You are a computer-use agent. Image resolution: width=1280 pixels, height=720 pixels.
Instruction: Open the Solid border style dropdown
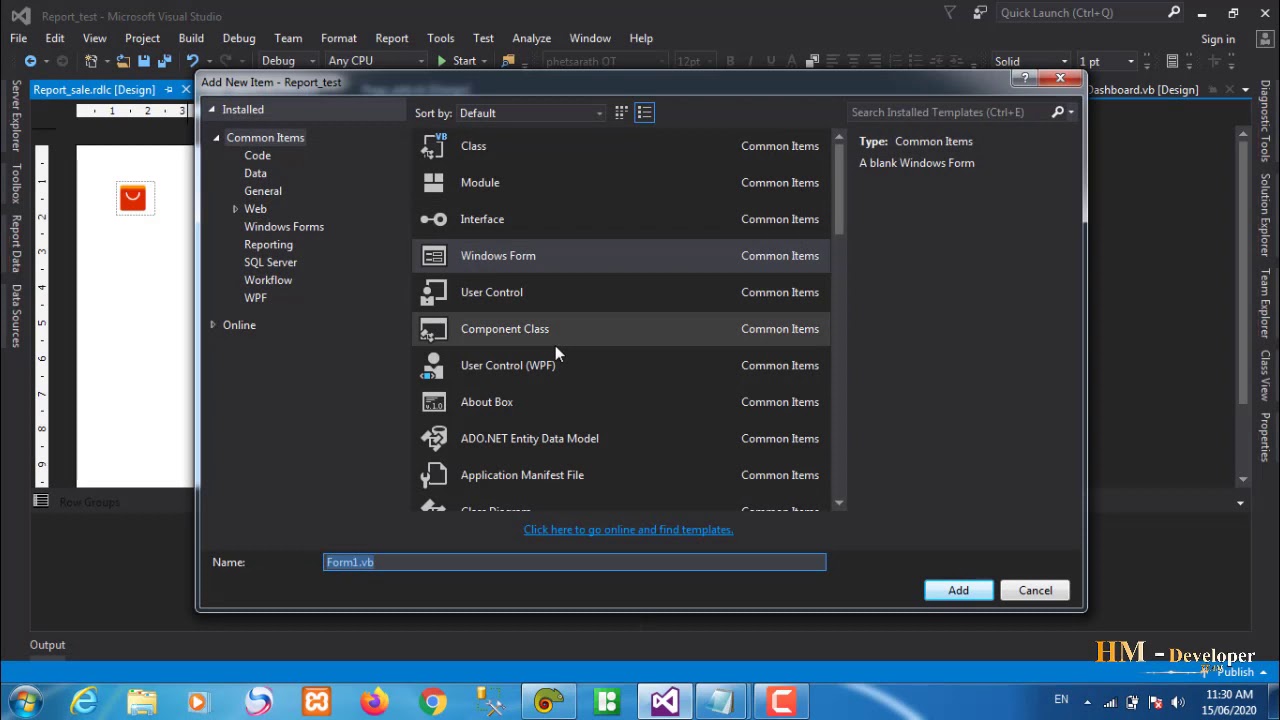1030,61
